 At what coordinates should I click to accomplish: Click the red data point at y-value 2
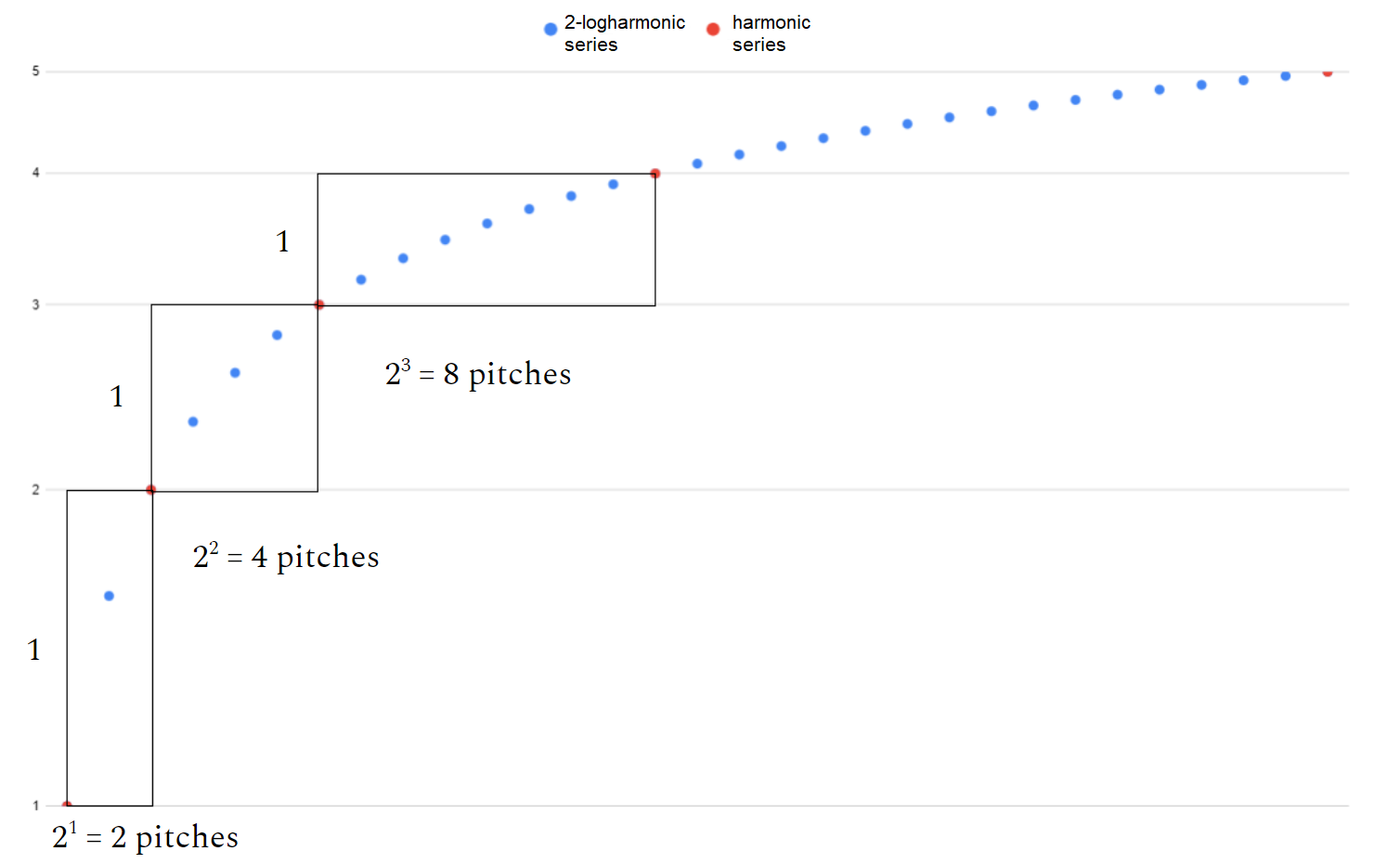click(x=151, y=490)
